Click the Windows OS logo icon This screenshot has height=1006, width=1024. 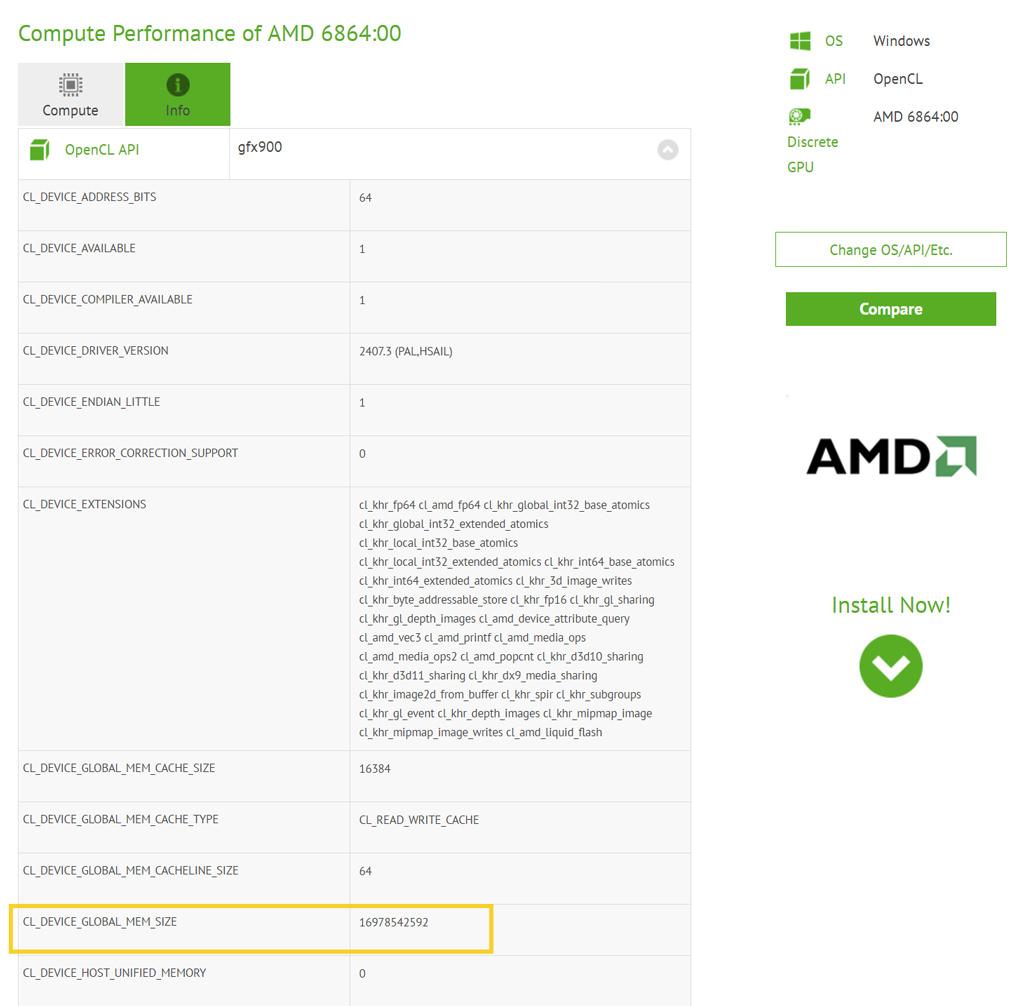click(800, 41)
